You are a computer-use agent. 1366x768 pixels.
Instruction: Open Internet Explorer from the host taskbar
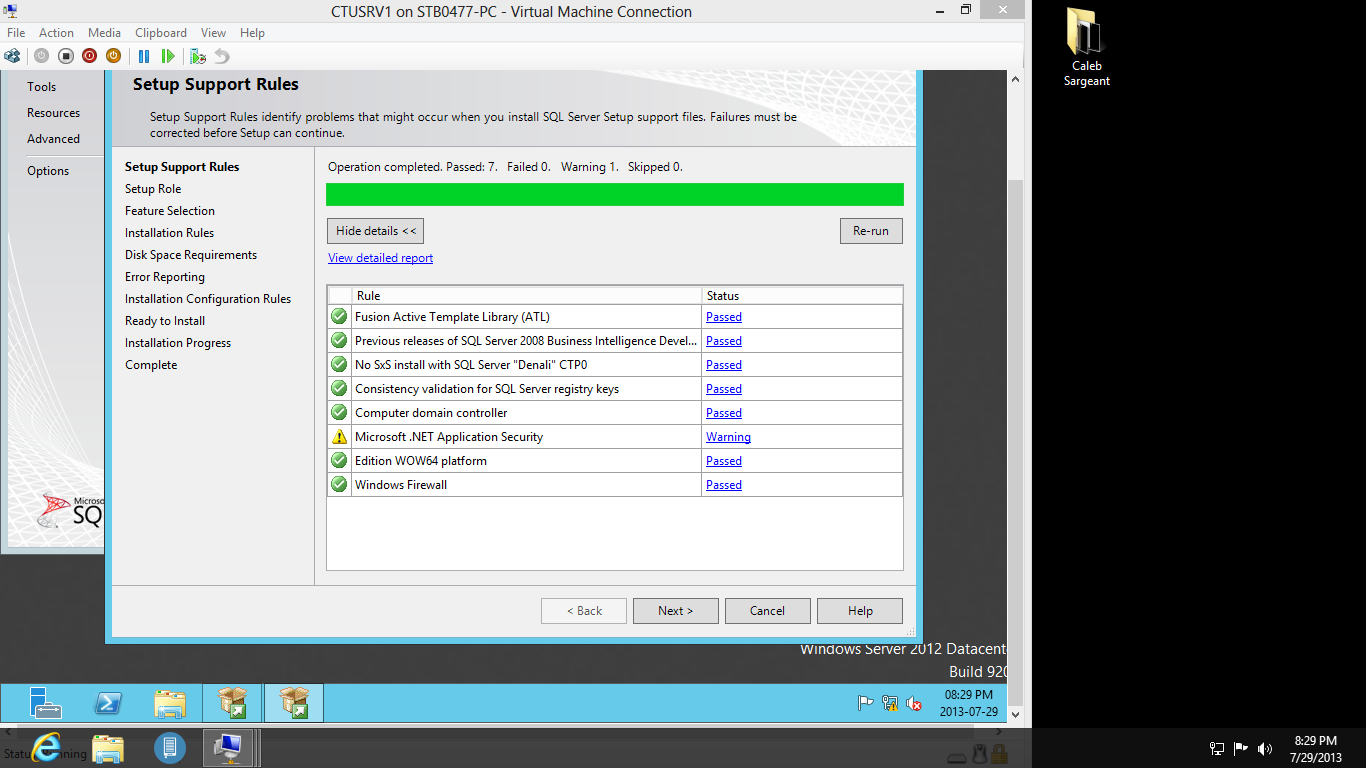click(x=46, y=747)
